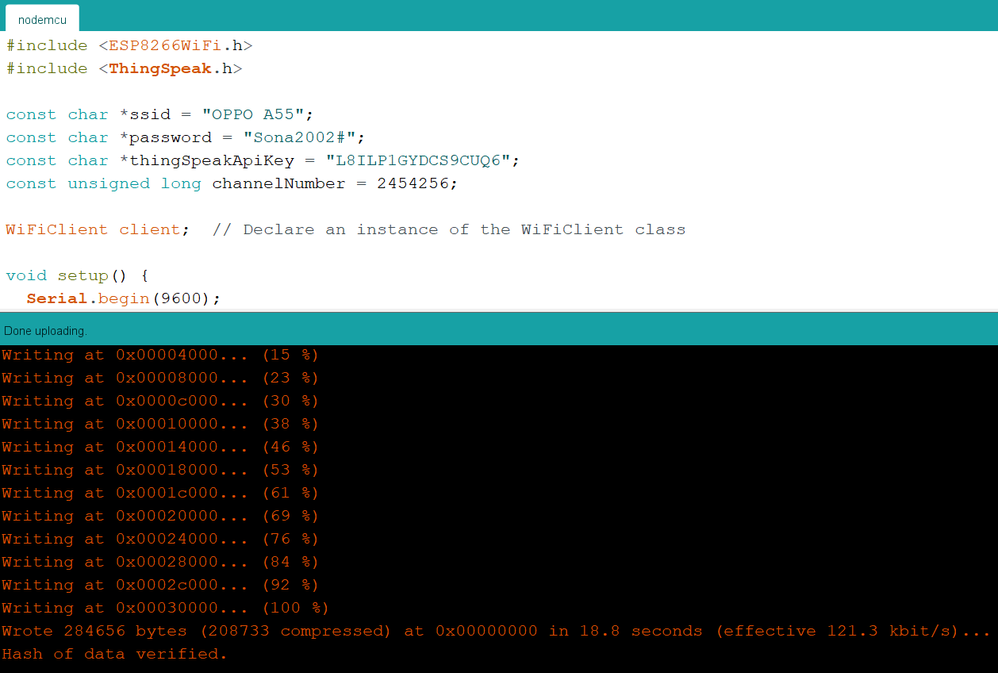Click console line 'Writing at 0x00020000... (69 %)'
Image resolution: width=998 pixels, height=673 pixels.
[160, 516]
